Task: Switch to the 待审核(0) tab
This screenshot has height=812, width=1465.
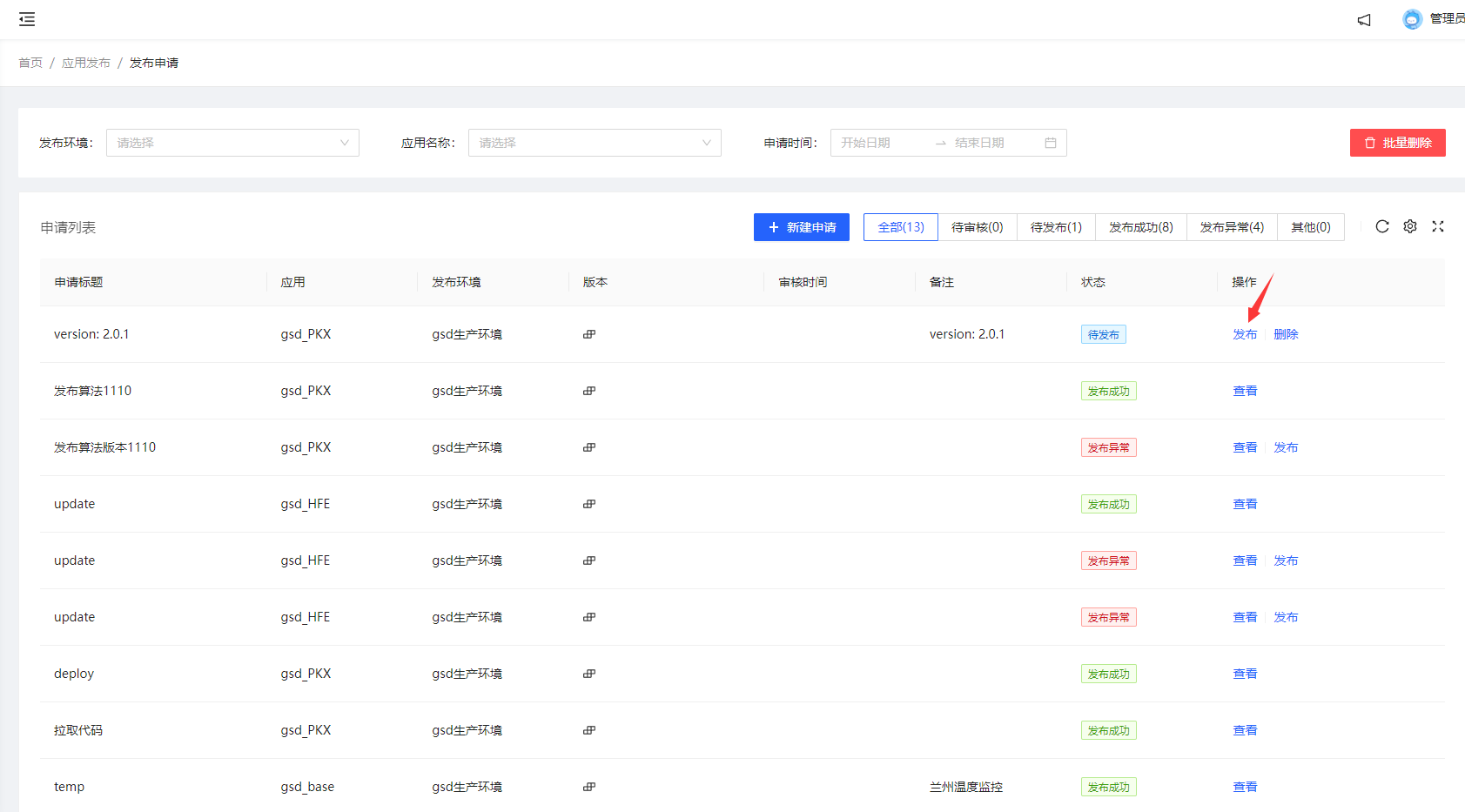Action: coord(978,227)
